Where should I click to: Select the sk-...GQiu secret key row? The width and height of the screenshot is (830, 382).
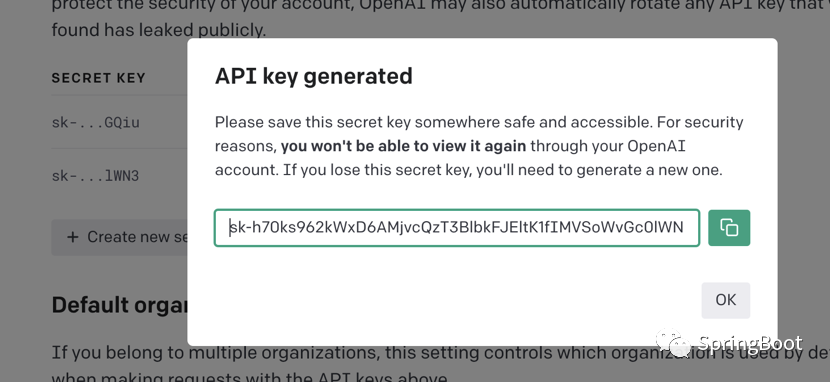pyautogui.click(x=120, y=123)
